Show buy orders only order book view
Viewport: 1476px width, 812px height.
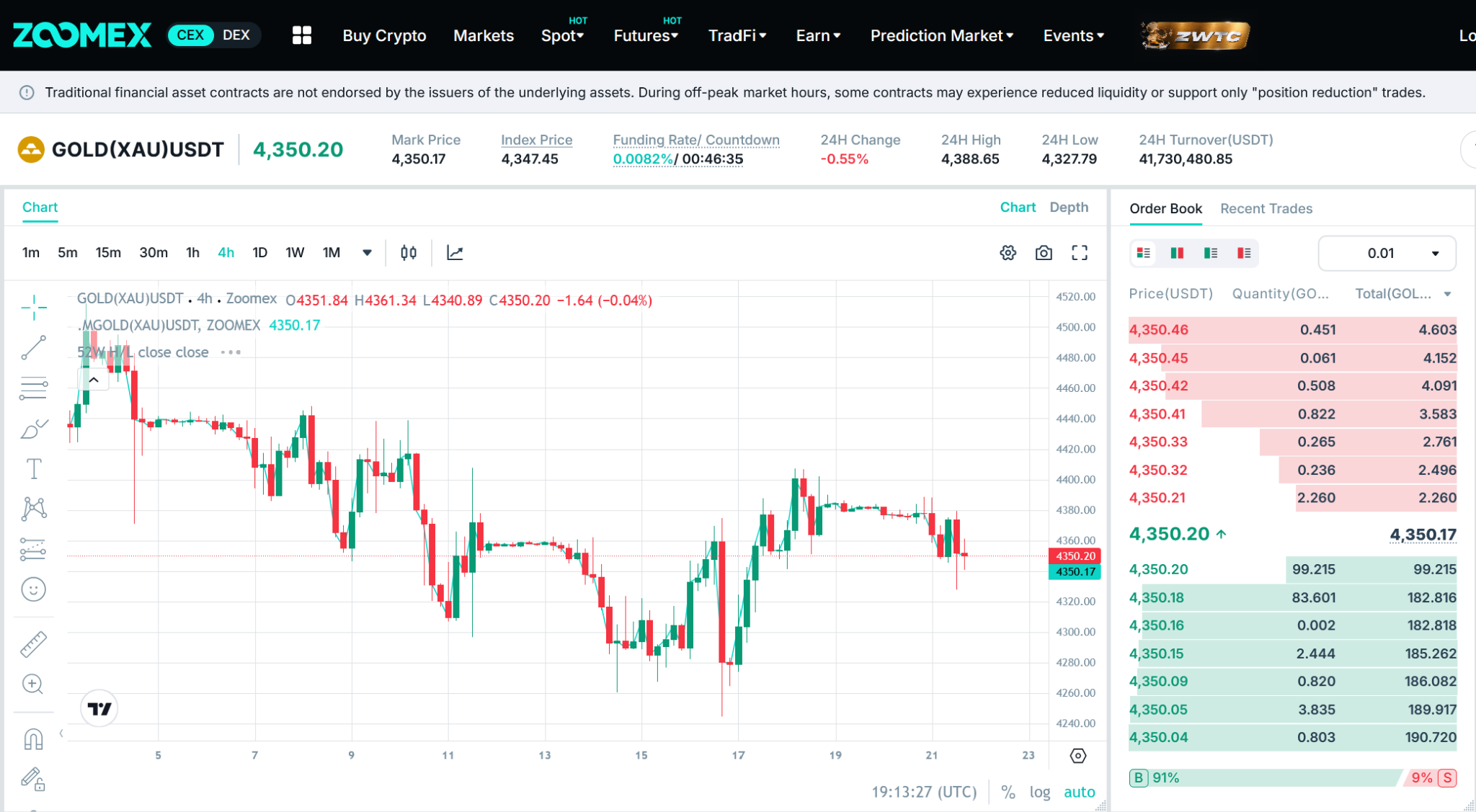click(1211, 253)
